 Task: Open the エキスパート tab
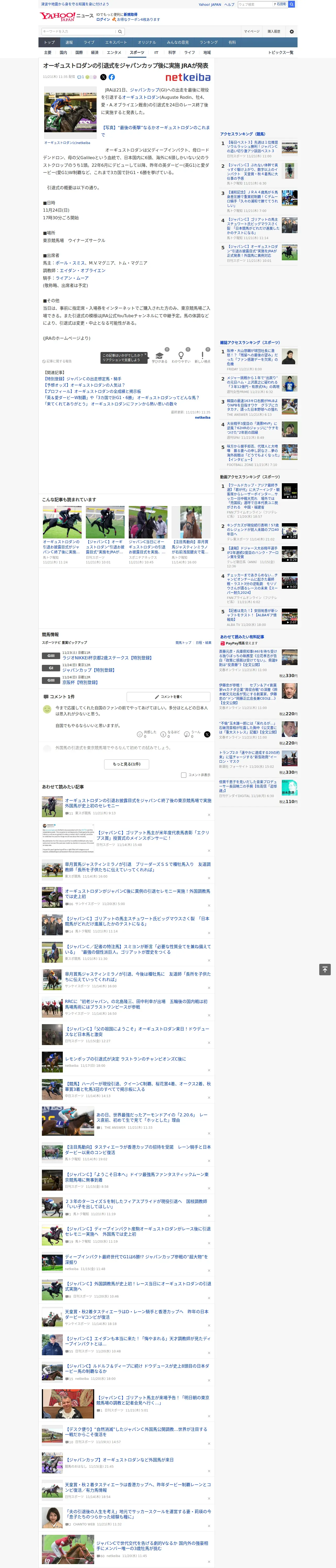116,43
